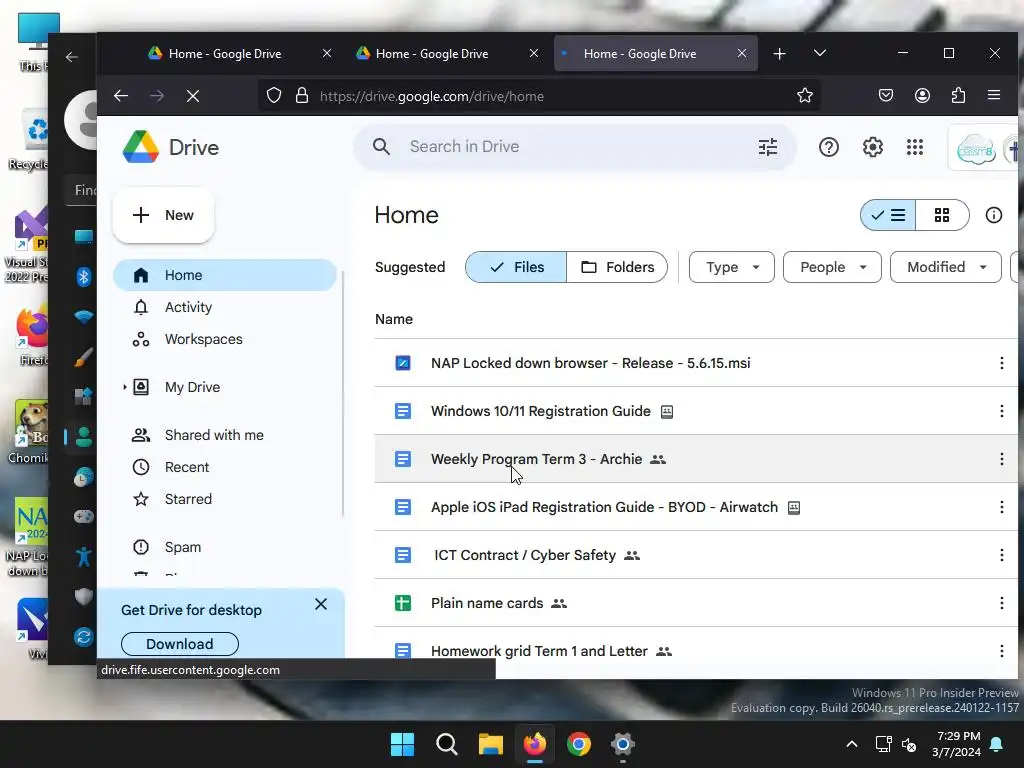Open the search options filter icon

pos(768,147)
